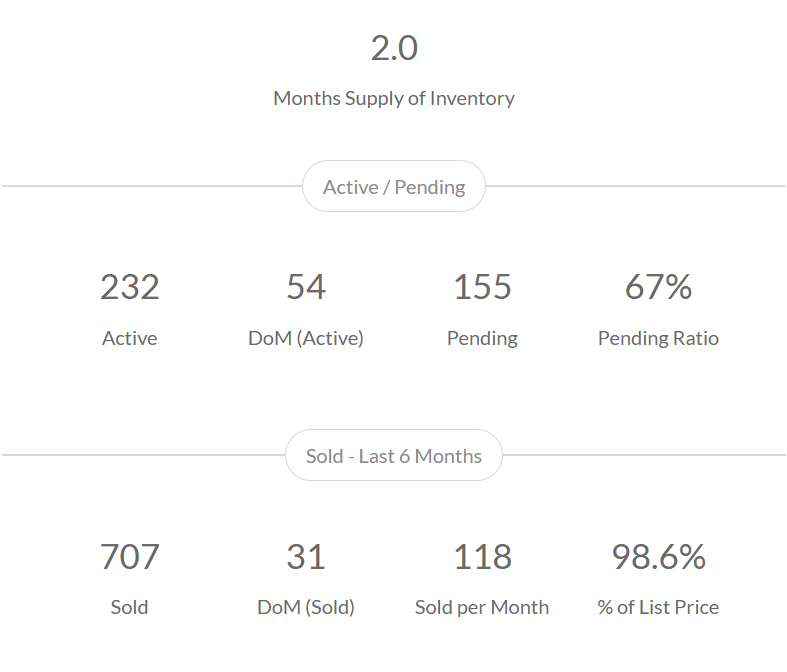Click the 31 sold days value
The width and height of the screenshot is (787, 672).
pyautogui.click(x=306, y=557)
